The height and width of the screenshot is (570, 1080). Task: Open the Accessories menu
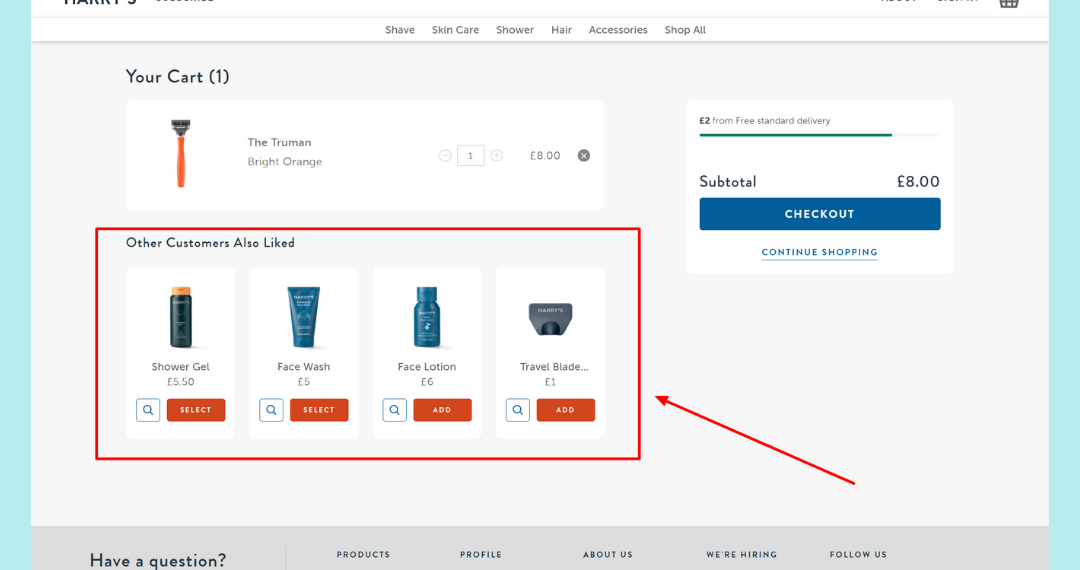point(618,30)
